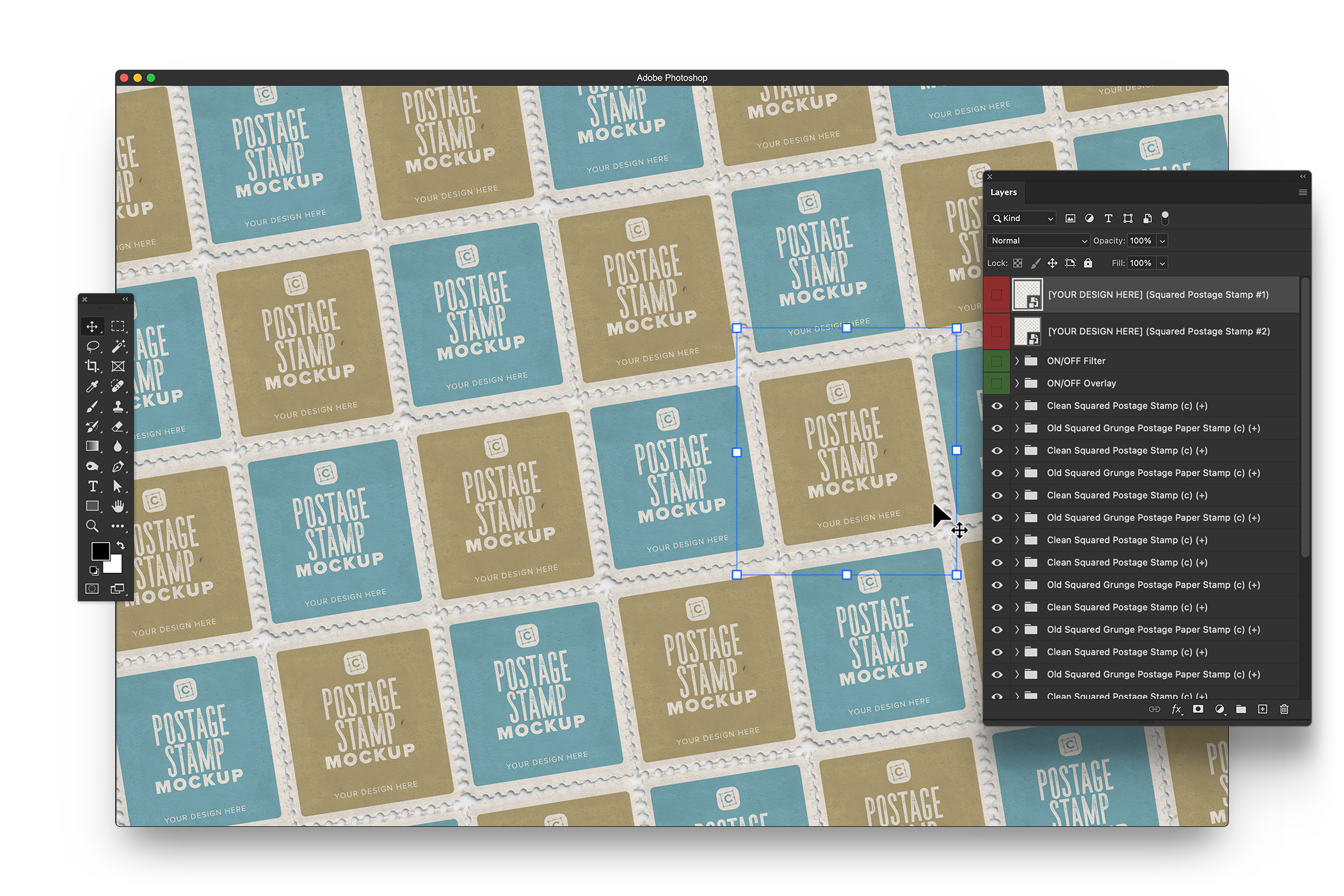
Task: Filter layers by type layers
Action: [1108, 218]
